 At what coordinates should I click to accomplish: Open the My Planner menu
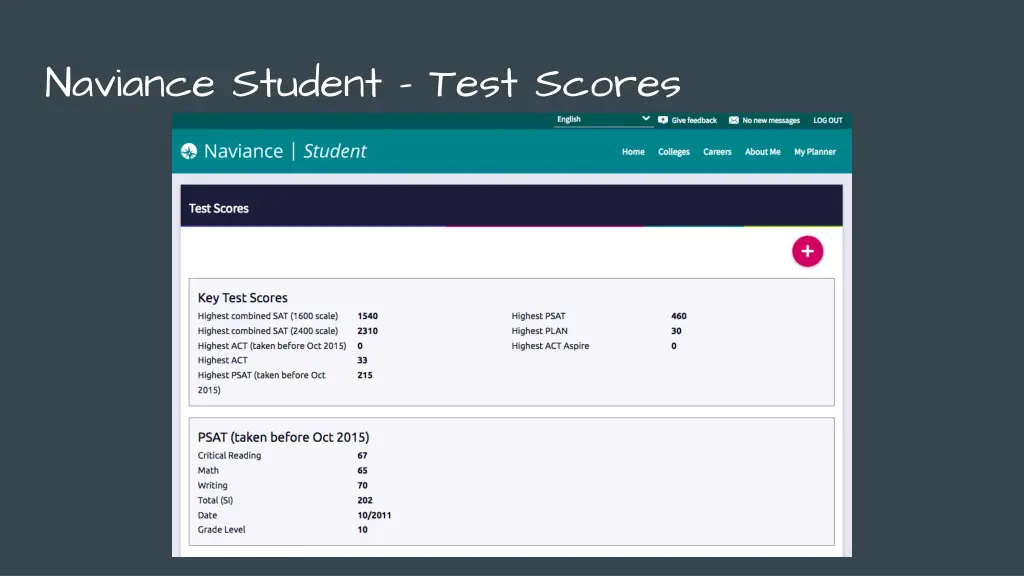coord(814,152)
